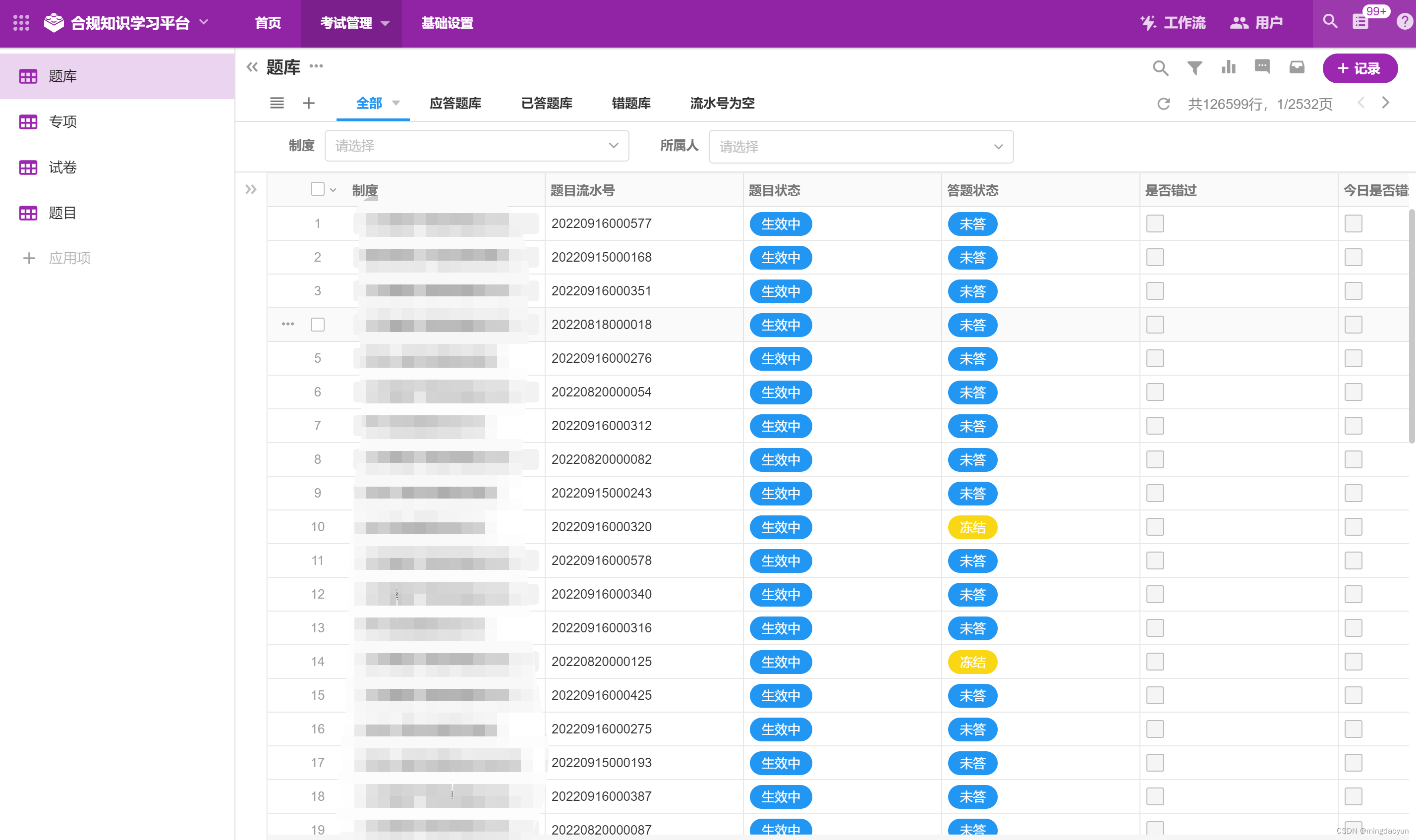Open the comments speech bubble icon
The image size is (1416, 840).
tap(1262, 67)
